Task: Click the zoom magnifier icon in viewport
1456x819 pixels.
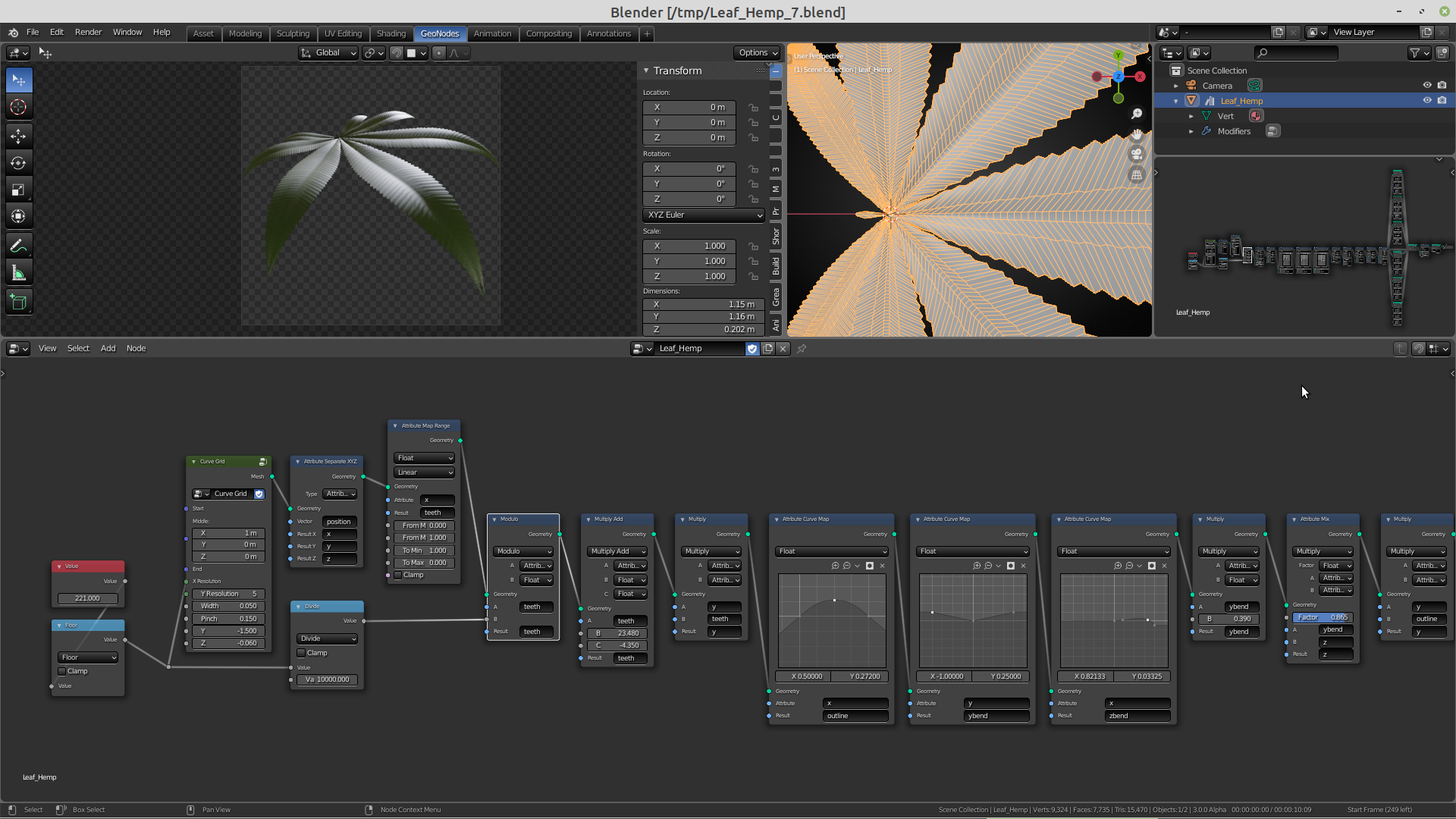Action: [1136, 114]
